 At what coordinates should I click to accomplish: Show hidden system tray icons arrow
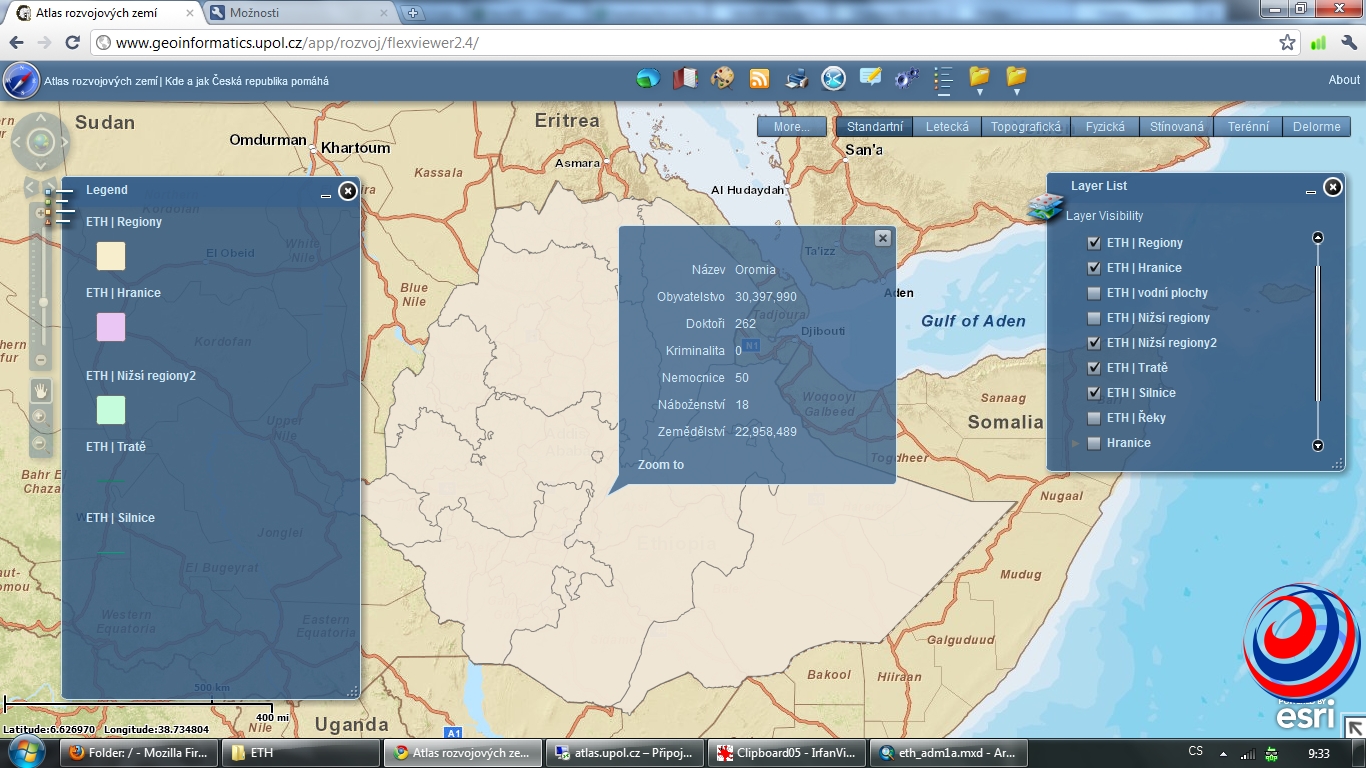pyautogui.click(x=1222, y=752)
